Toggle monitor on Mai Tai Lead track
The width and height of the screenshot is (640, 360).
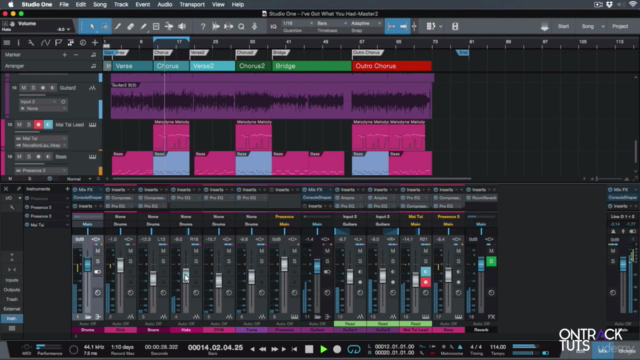click(x=48, y=124)
